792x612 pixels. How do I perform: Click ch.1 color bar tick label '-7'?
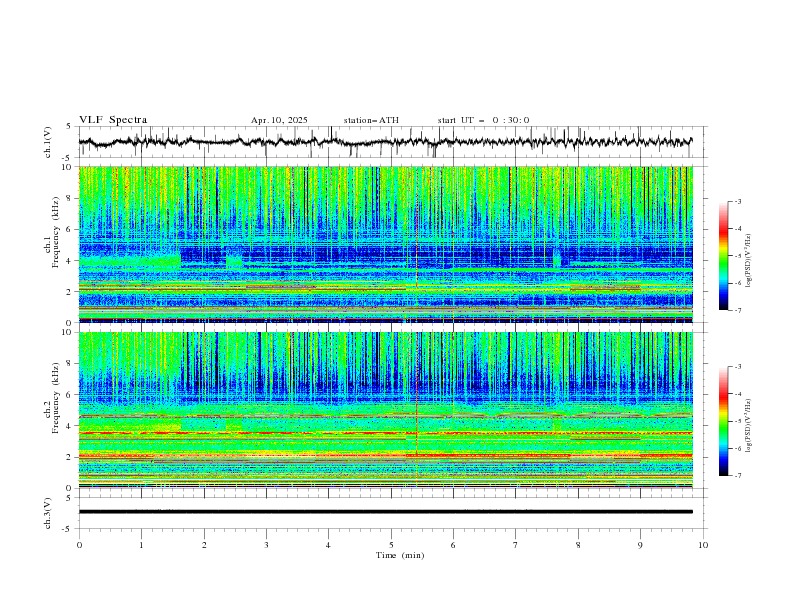[737, 310]
